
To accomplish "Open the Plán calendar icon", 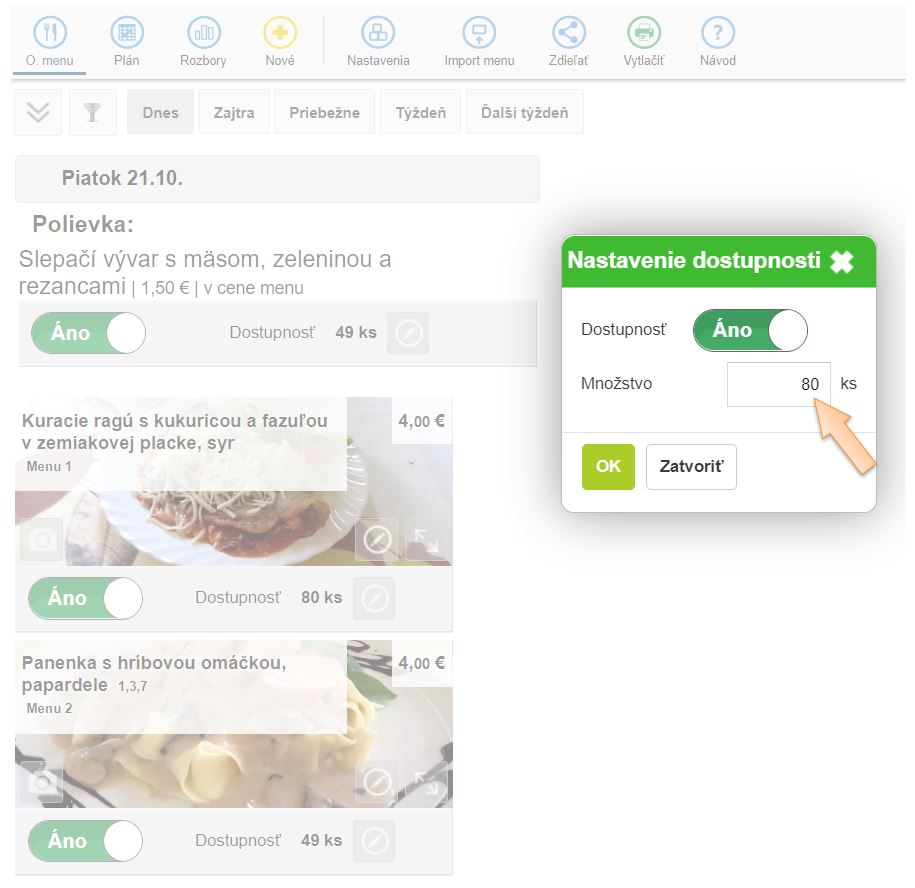I will [127, 32].
